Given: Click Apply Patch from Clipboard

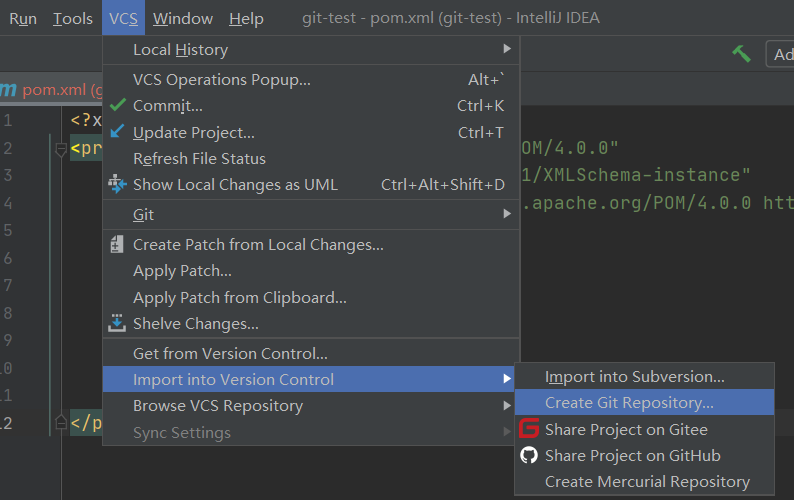Looking at the screenshot, I should click(x=239, y=297).
